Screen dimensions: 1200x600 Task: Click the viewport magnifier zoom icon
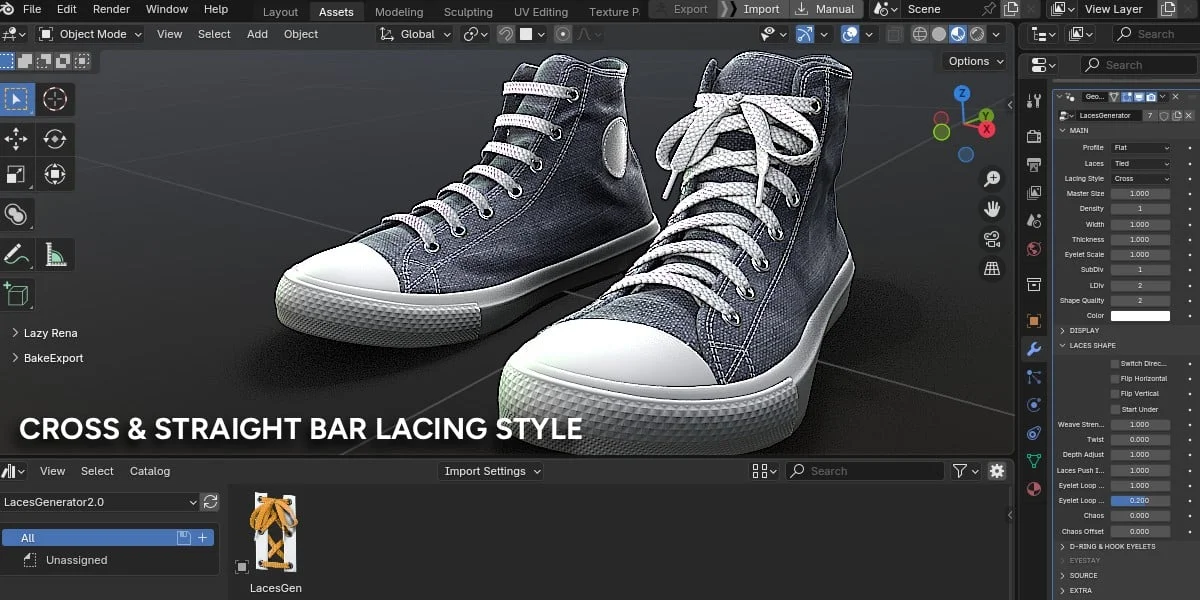coord(993,178)
